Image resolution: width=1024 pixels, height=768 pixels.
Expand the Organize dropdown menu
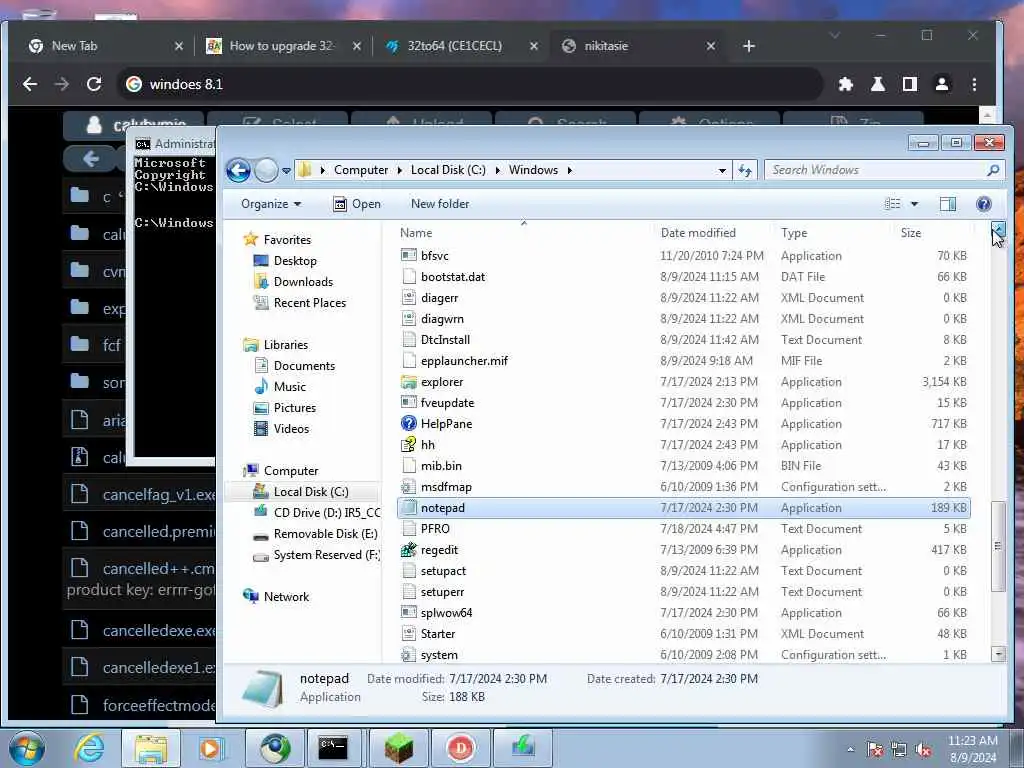point(270,204)
